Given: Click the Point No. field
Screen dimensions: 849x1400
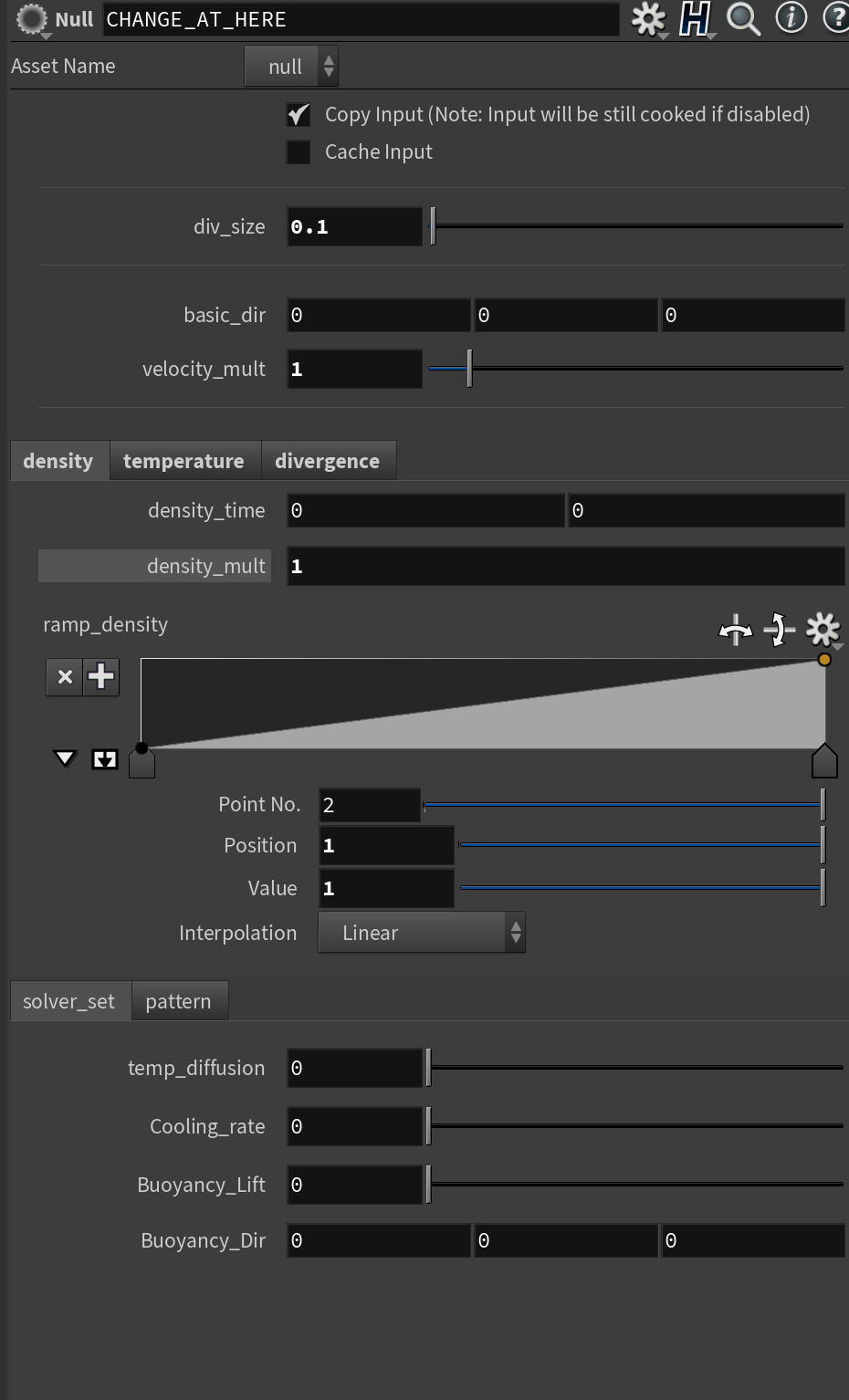Looking at the screenshot, I should tap(370, 805).
